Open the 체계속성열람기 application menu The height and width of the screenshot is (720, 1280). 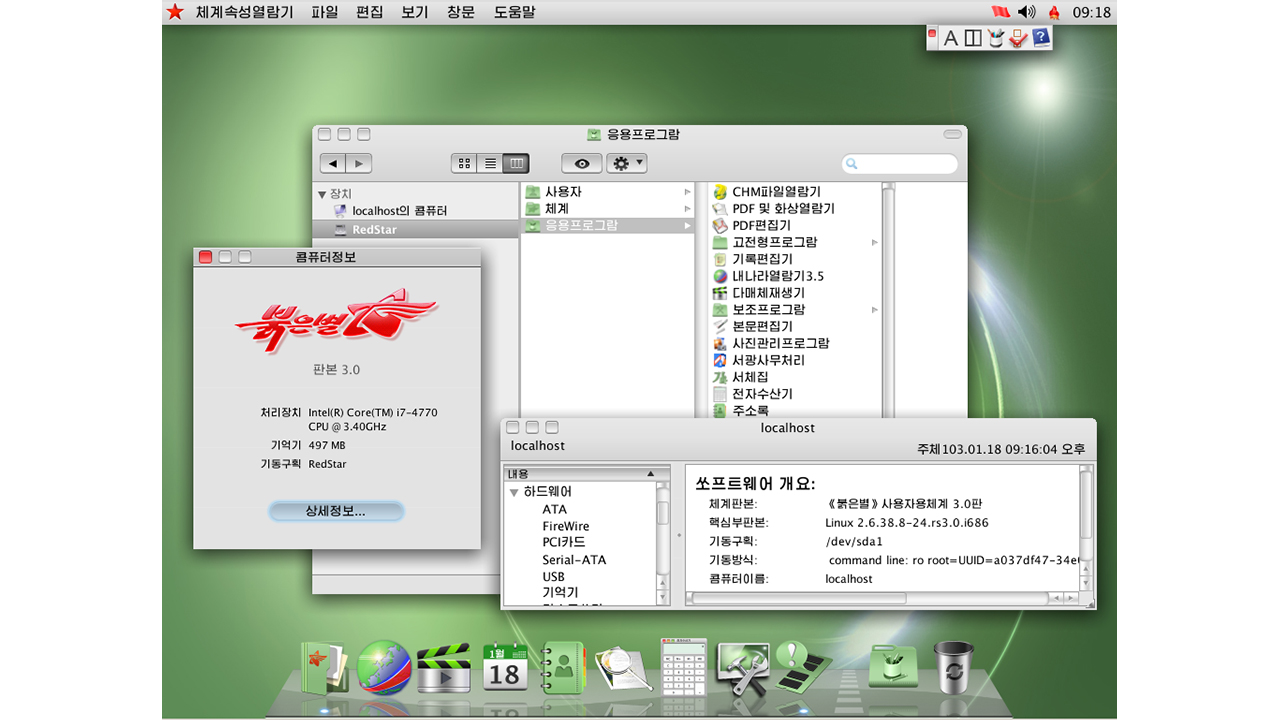245,12
